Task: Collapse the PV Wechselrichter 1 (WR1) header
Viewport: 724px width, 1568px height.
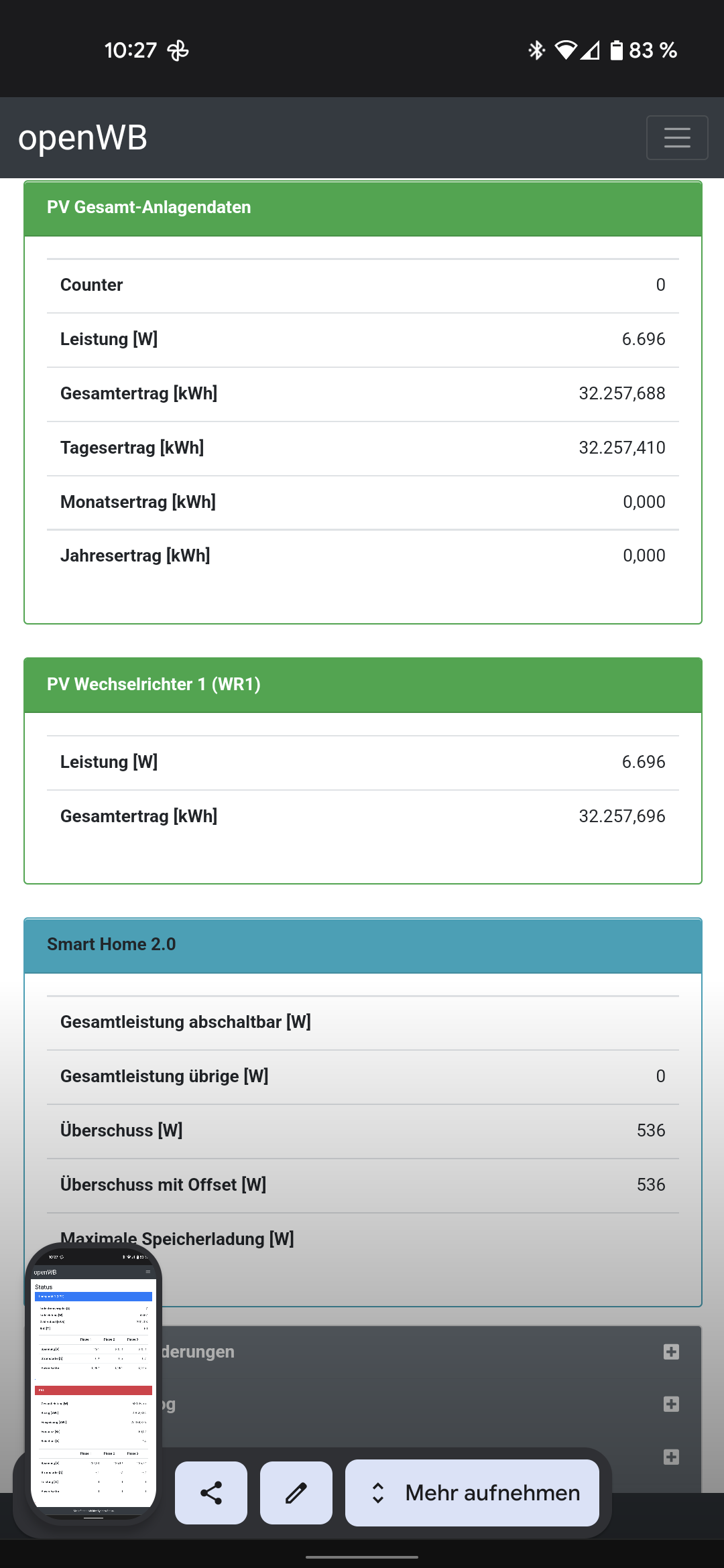Action: 363,684
